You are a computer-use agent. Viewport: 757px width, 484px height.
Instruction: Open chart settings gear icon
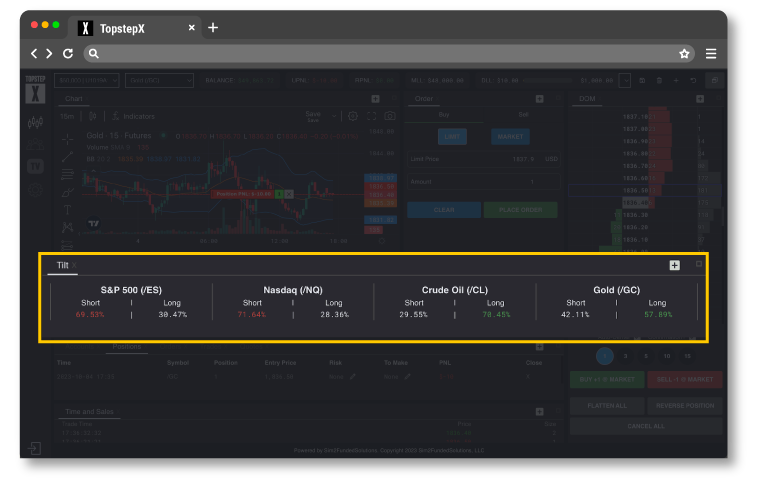[x=352, y=117]
